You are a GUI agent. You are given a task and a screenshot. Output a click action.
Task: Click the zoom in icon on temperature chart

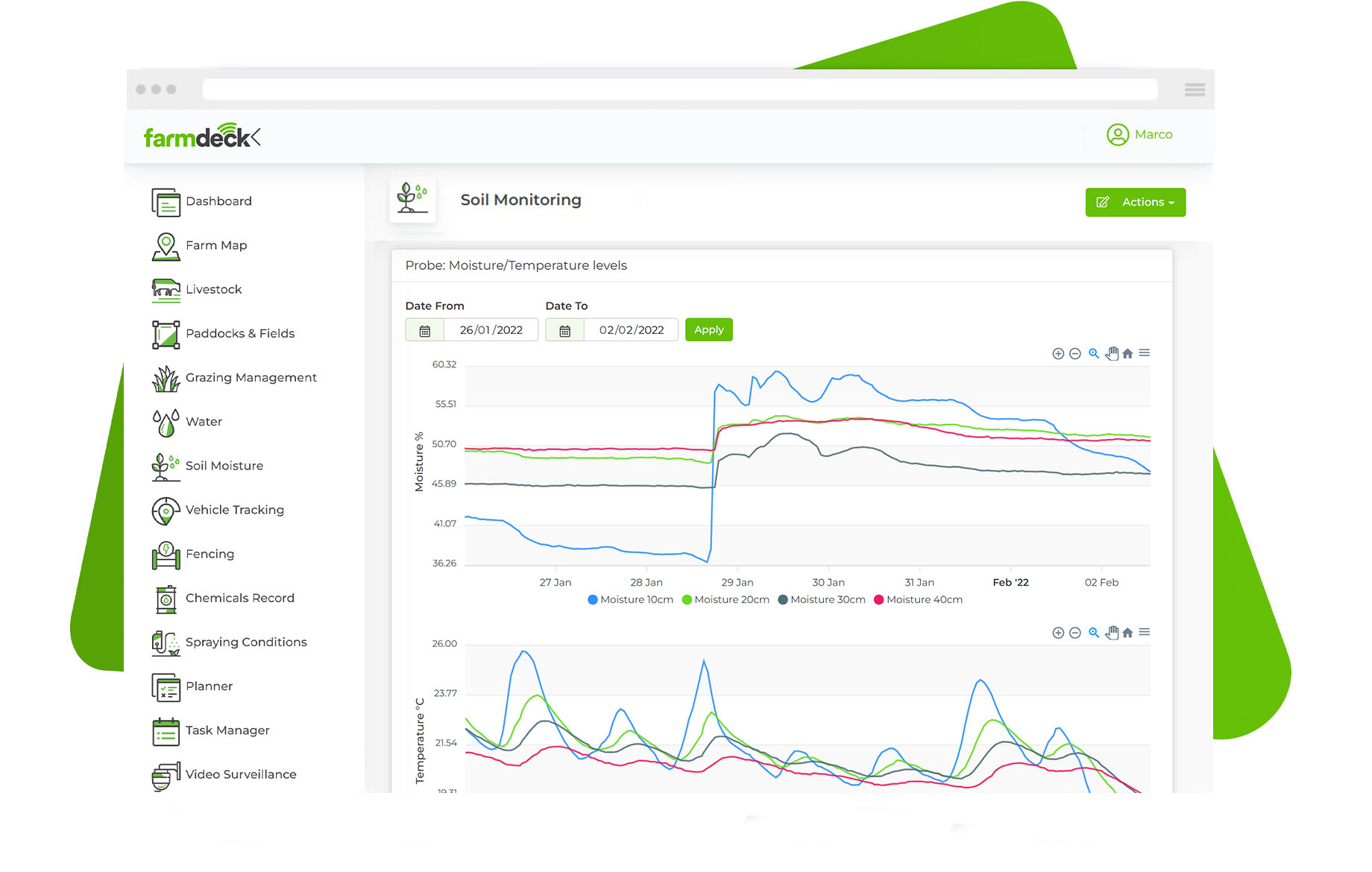1057,633
